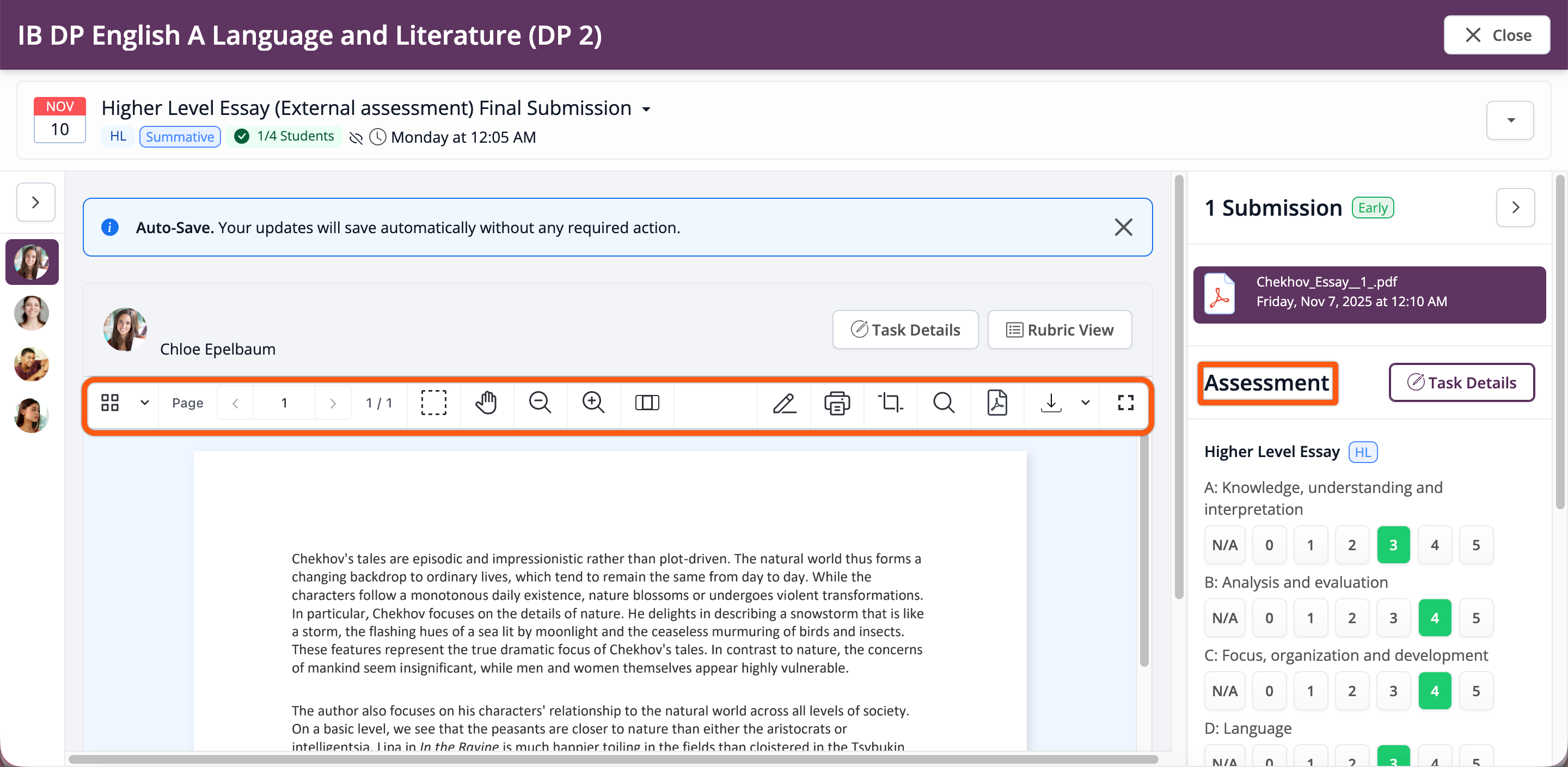This screenshot has width=1568, height=767.
Task: Search within the PDF document
Action: point(944,403)
